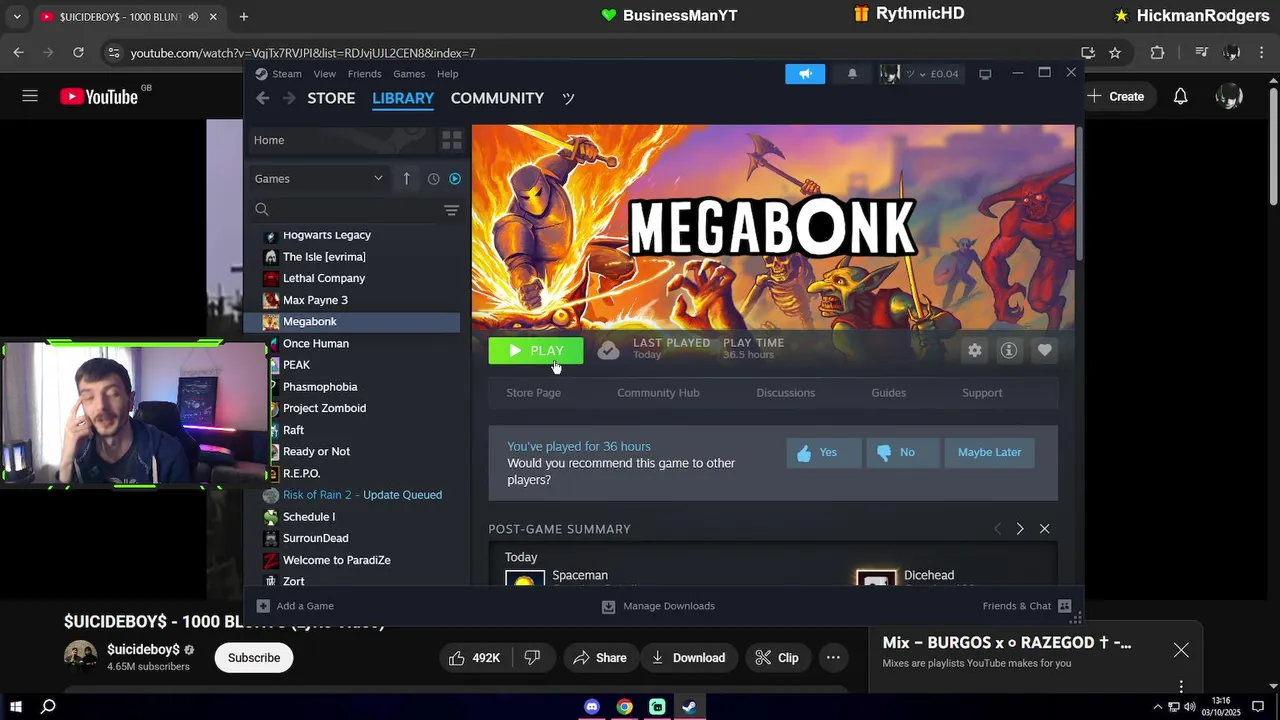
Task: Click No thumbs-down recommendation
Action: (x=903, y=453)
